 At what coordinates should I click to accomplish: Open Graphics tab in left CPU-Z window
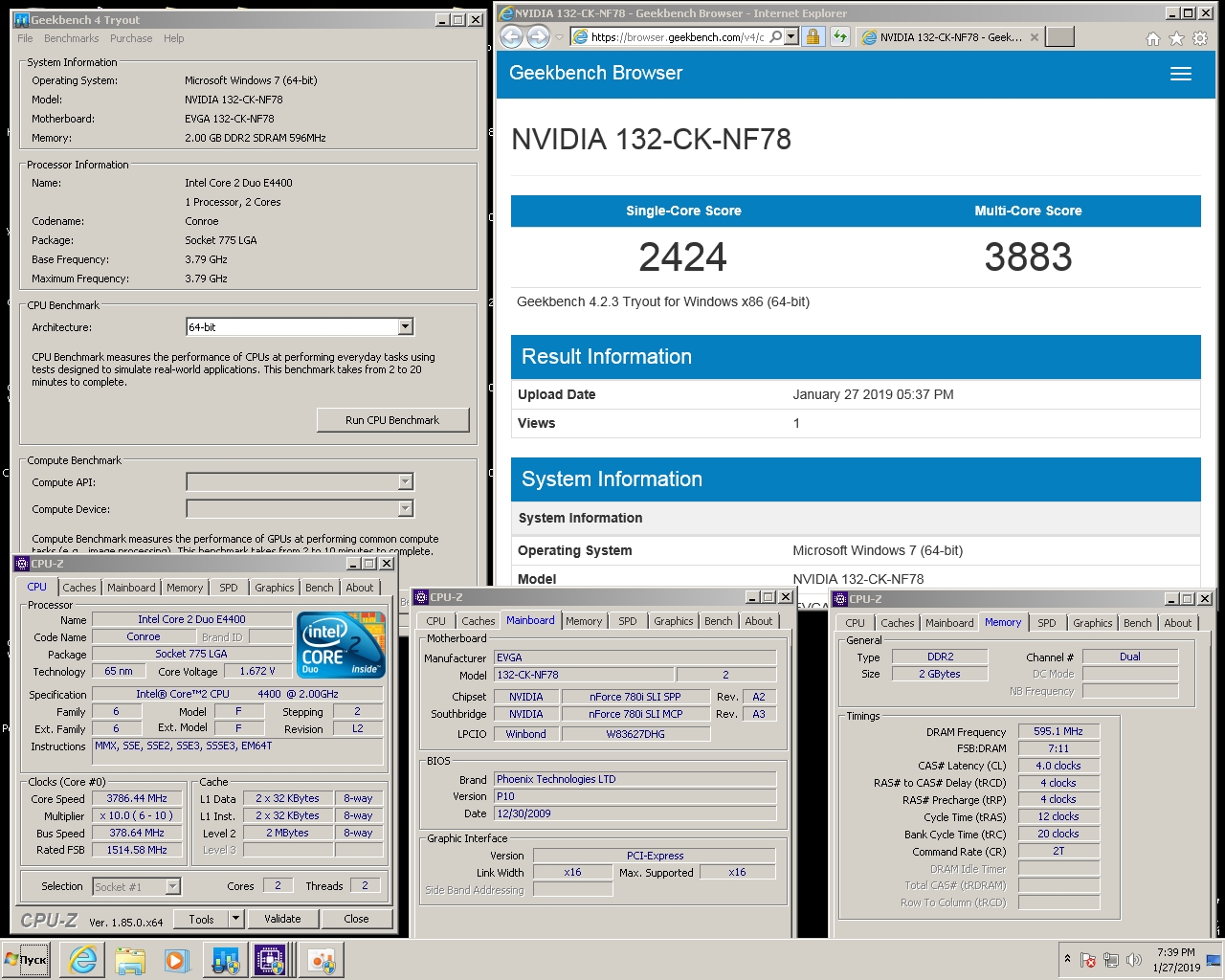coord(275,588)
